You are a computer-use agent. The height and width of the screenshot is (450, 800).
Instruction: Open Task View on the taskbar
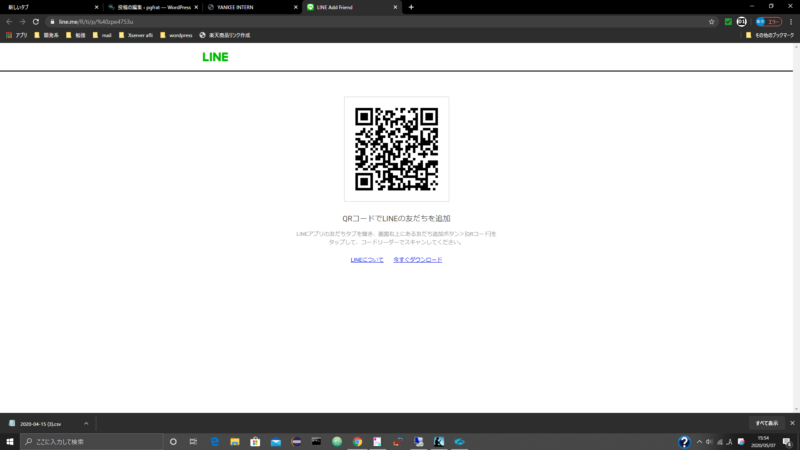[193, 441]
